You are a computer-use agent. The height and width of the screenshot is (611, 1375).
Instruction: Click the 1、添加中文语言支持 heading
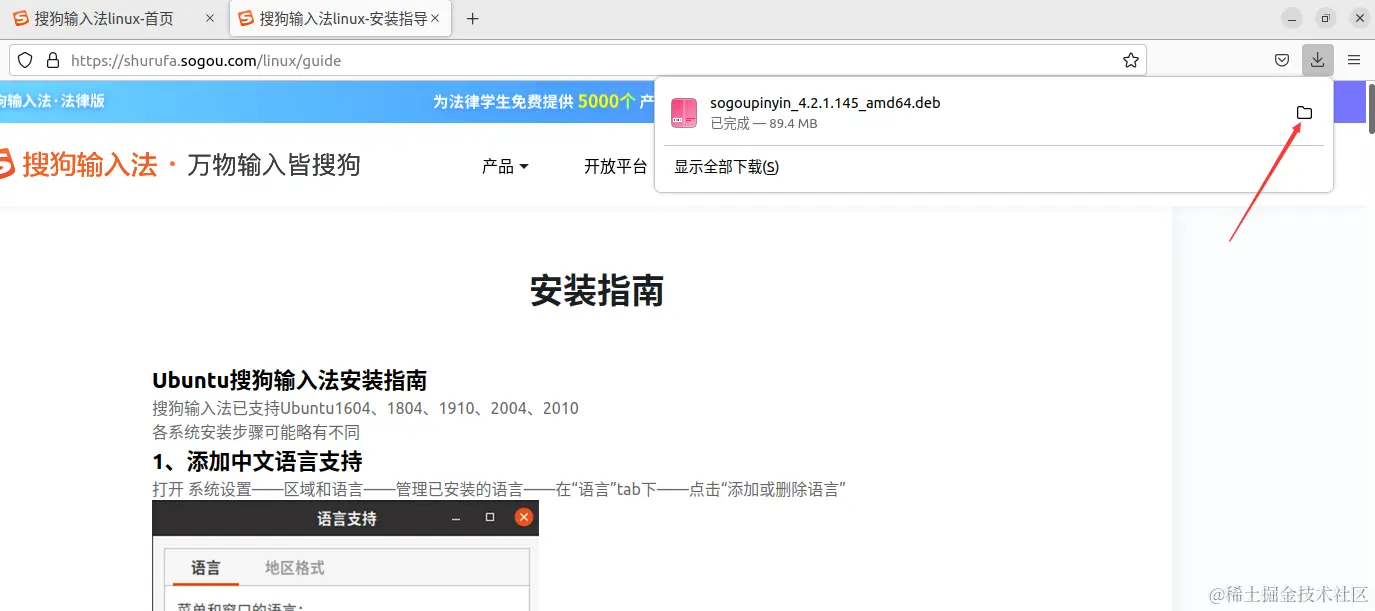(257, 461)
